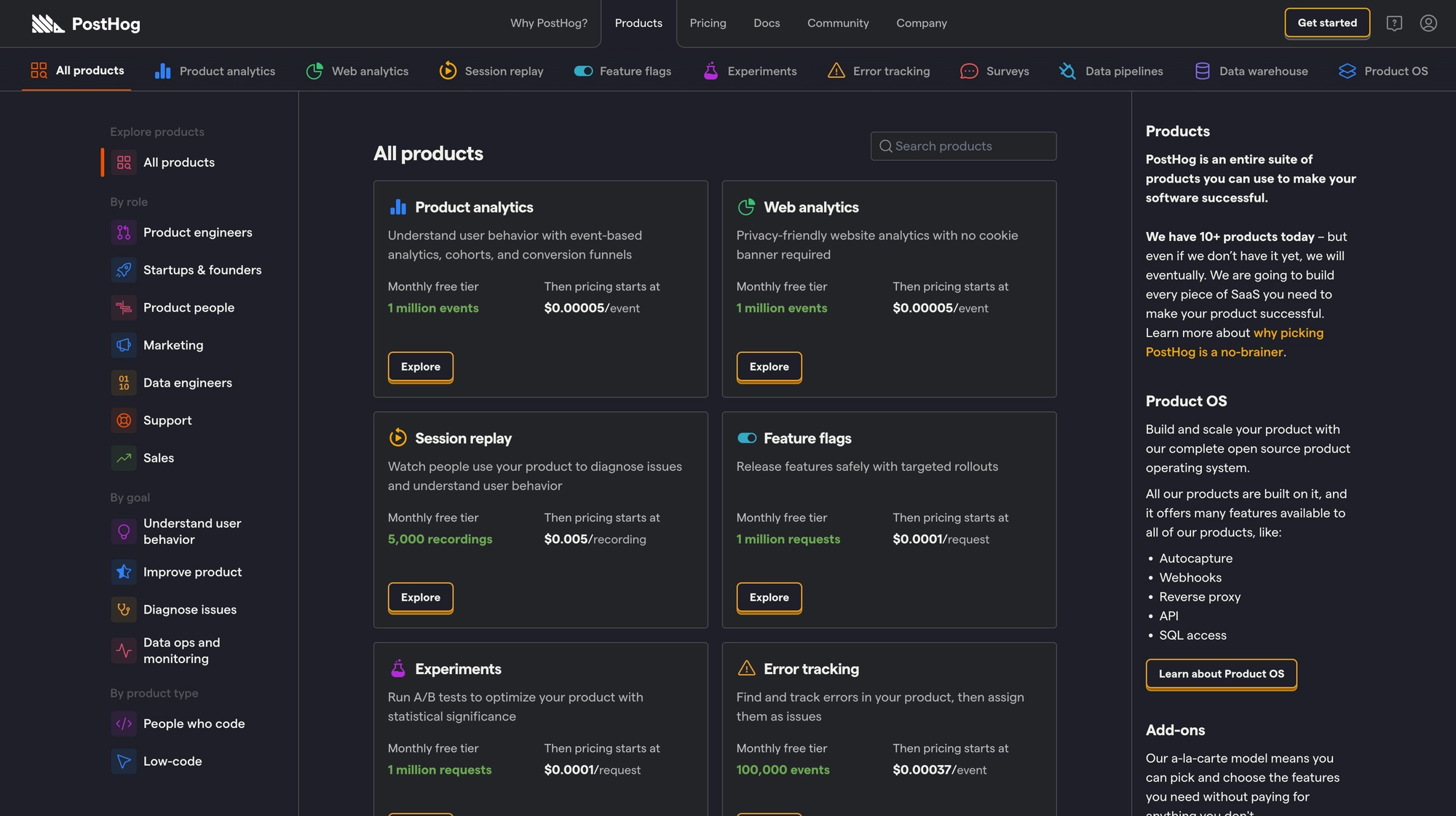Open the Error tracking card heading
1456x816 pixels.
click(x=811, y=669)
